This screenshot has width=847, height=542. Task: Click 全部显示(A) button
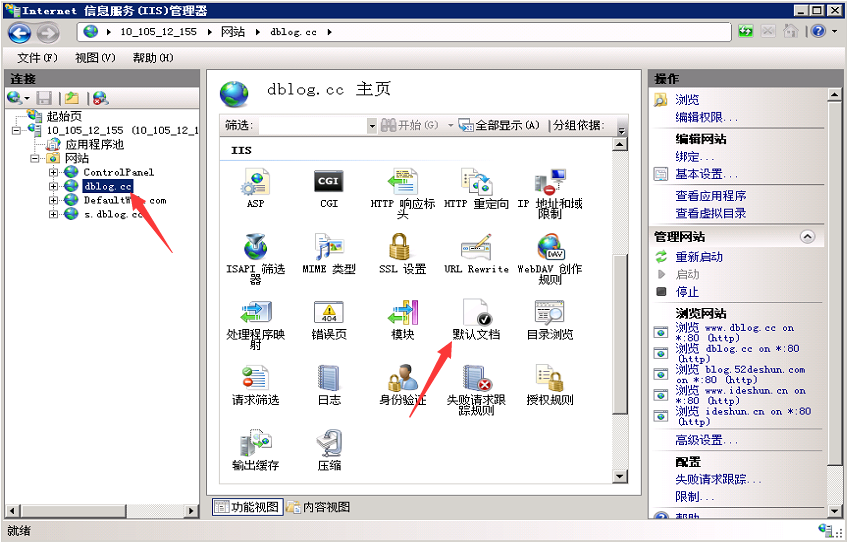[x=499, y=125]
